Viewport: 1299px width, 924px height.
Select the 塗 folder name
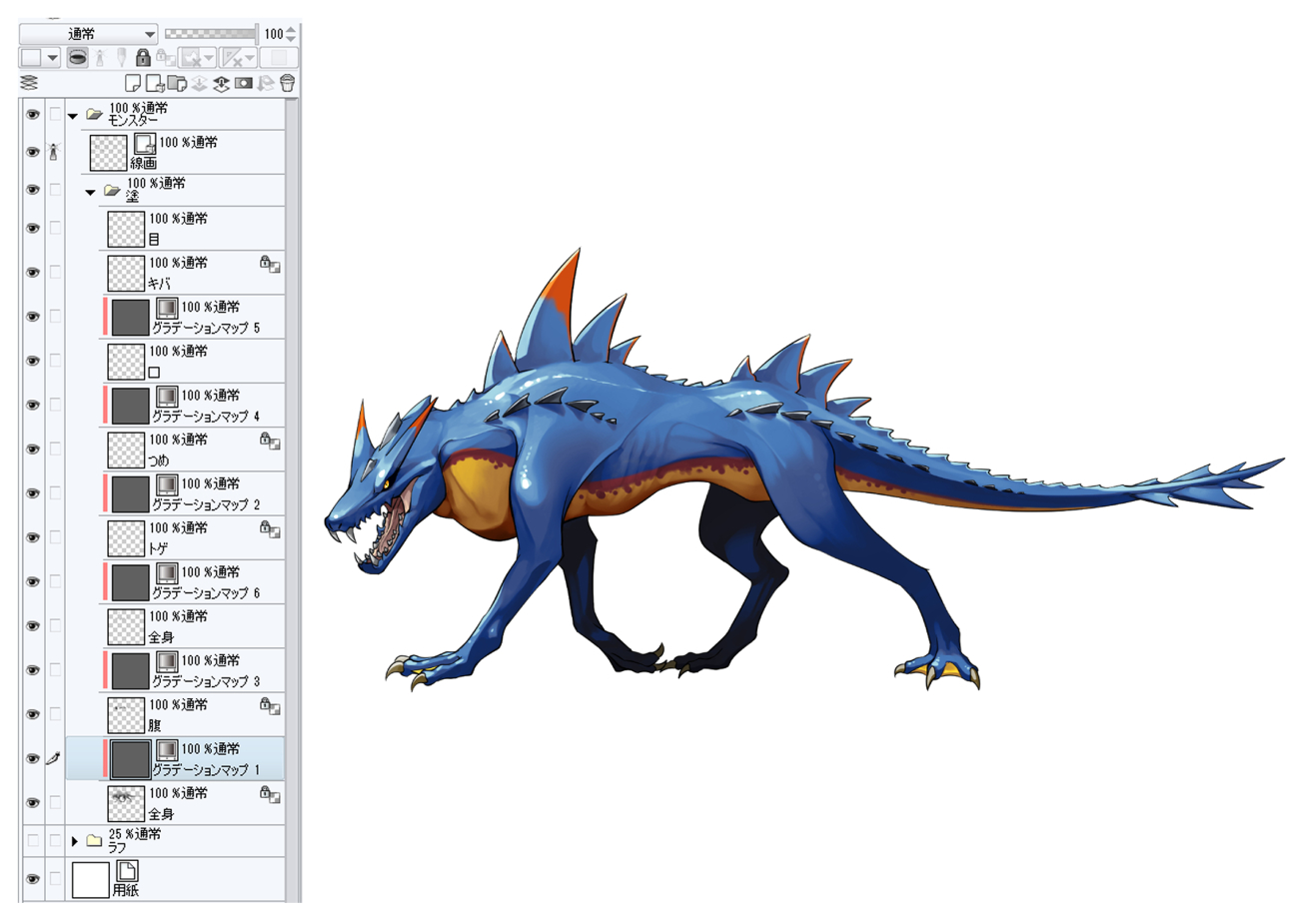click(133, 197)
